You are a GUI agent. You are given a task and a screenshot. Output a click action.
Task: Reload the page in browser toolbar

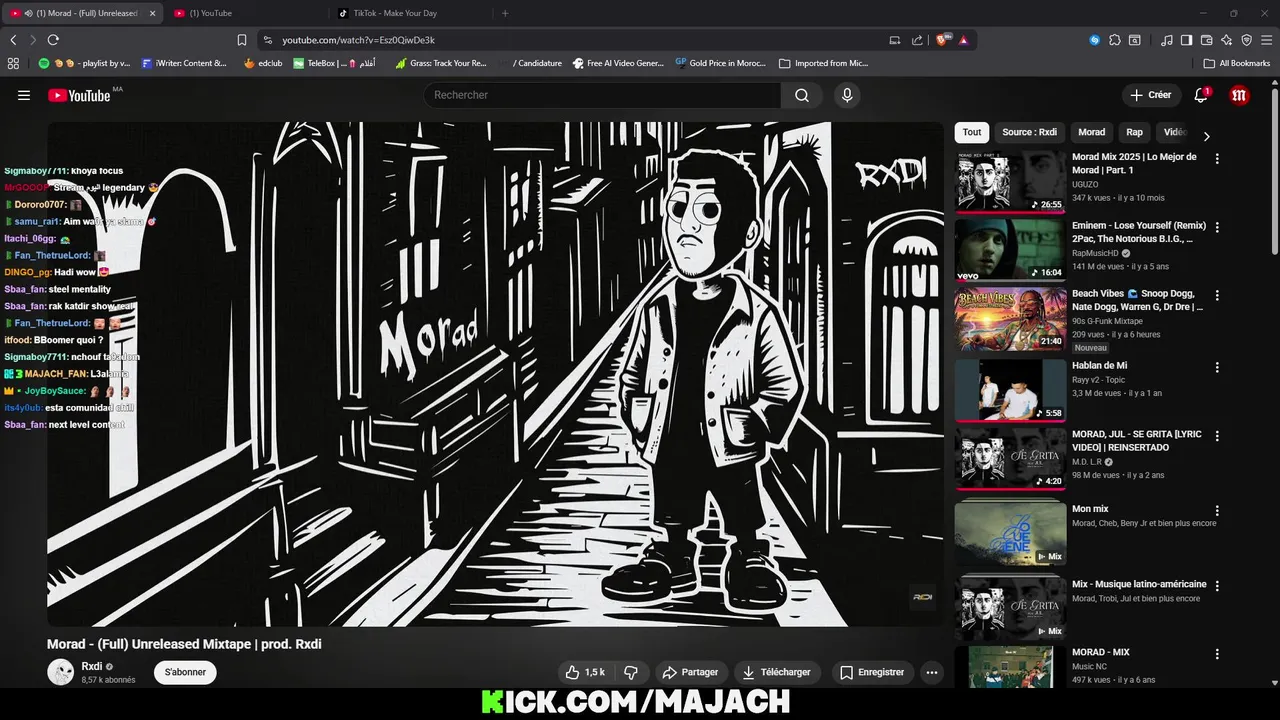53,40
